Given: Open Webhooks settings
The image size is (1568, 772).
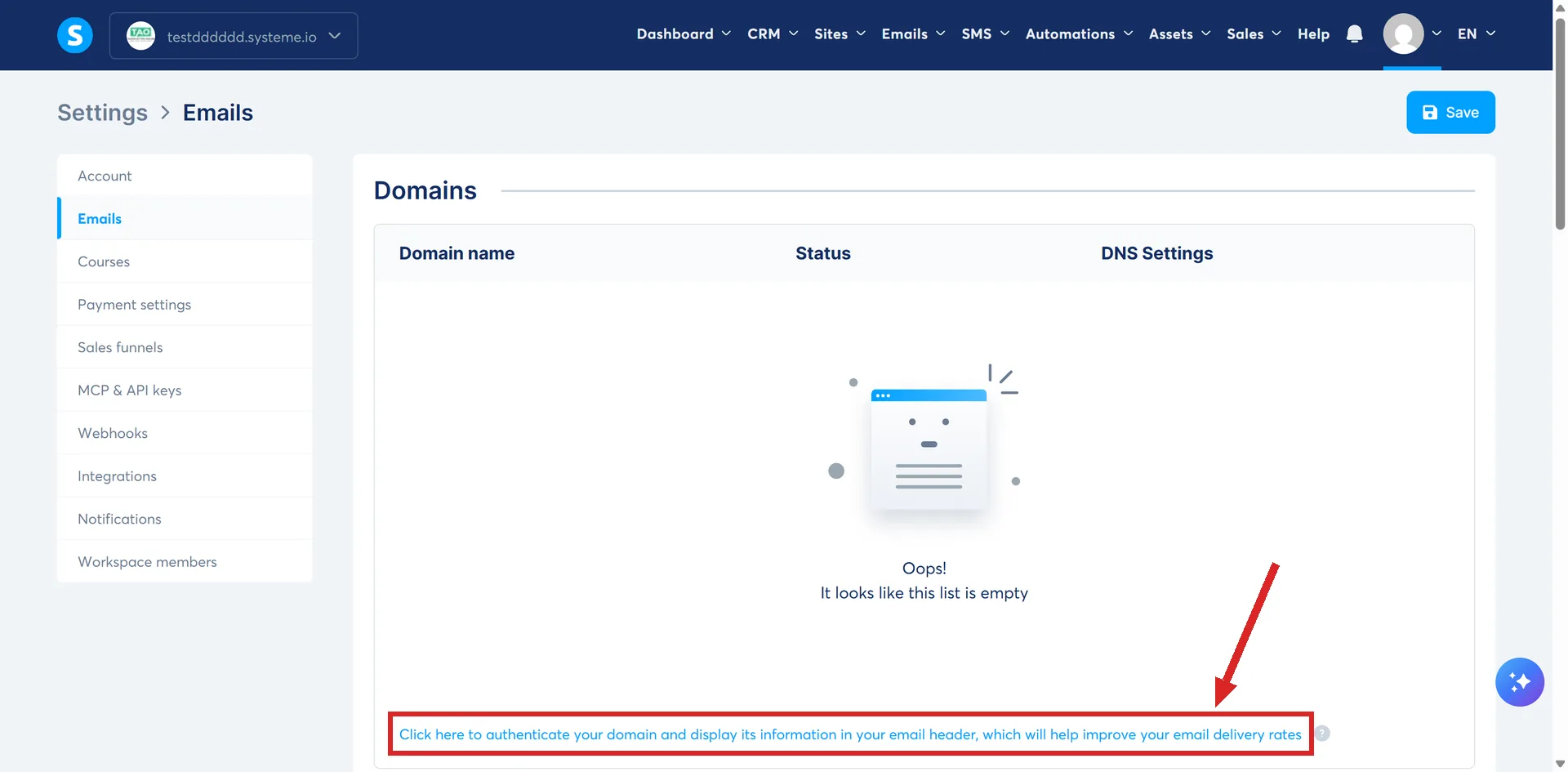Looking at the screenshot, I should tap(185, 433).
